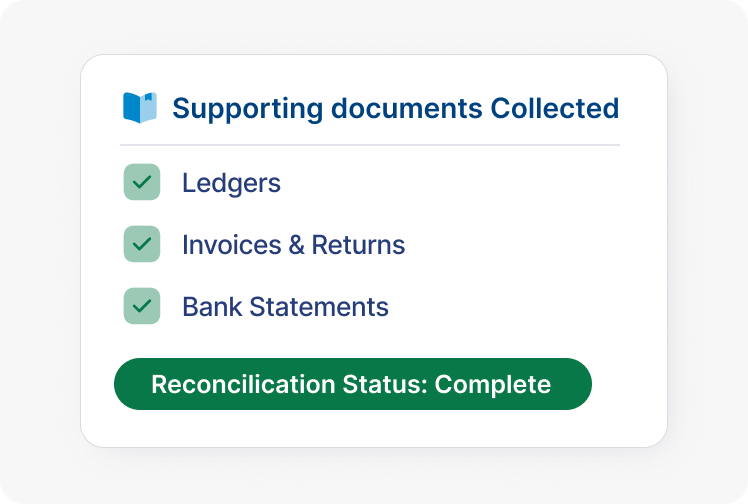Screen dimensions: 748x504
Task: Tick the Ledgers checkbox
Action: 142,182
